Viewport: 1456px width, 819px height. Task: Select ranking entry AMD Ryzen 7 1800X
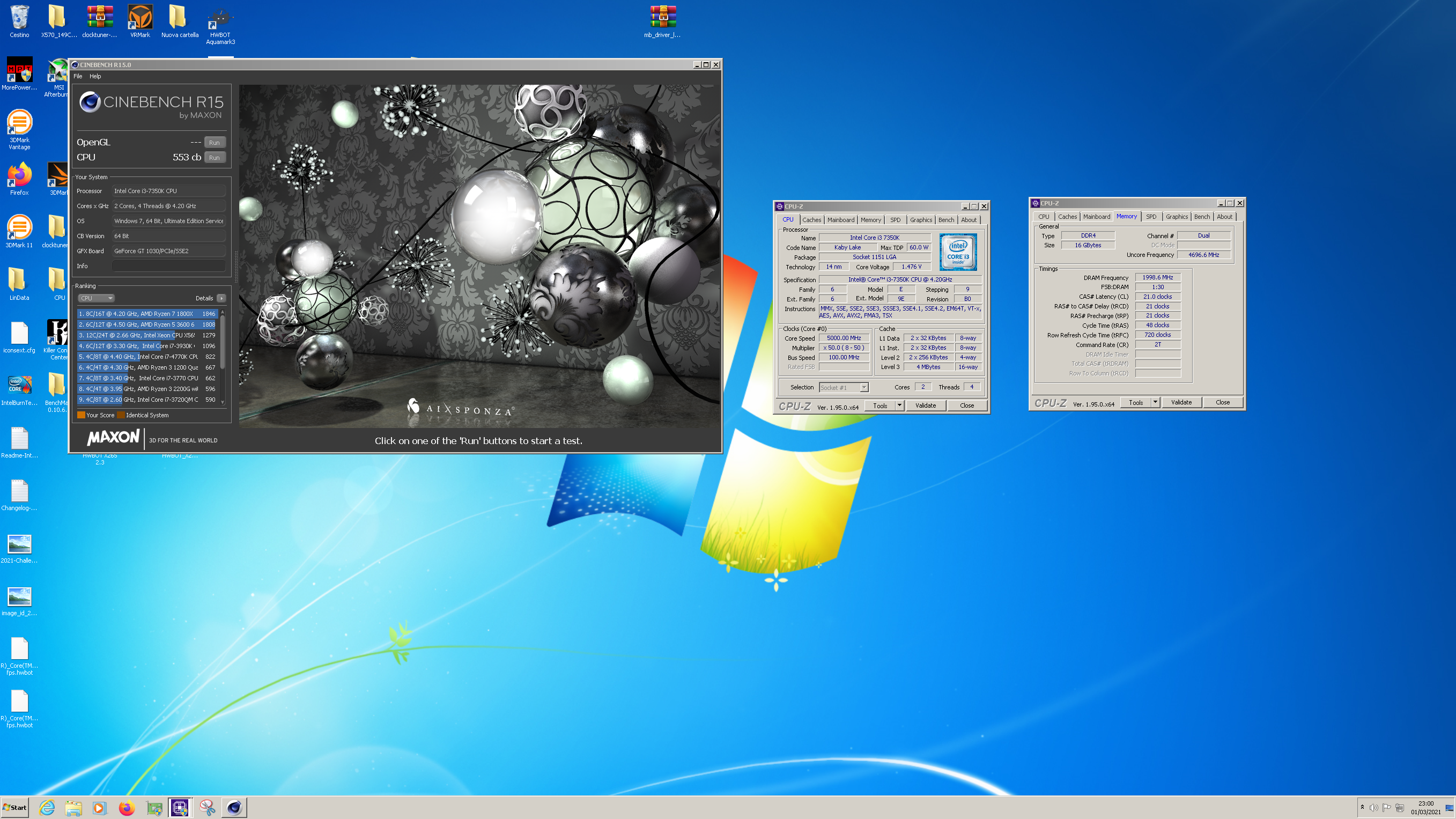(x=147, y=314)
